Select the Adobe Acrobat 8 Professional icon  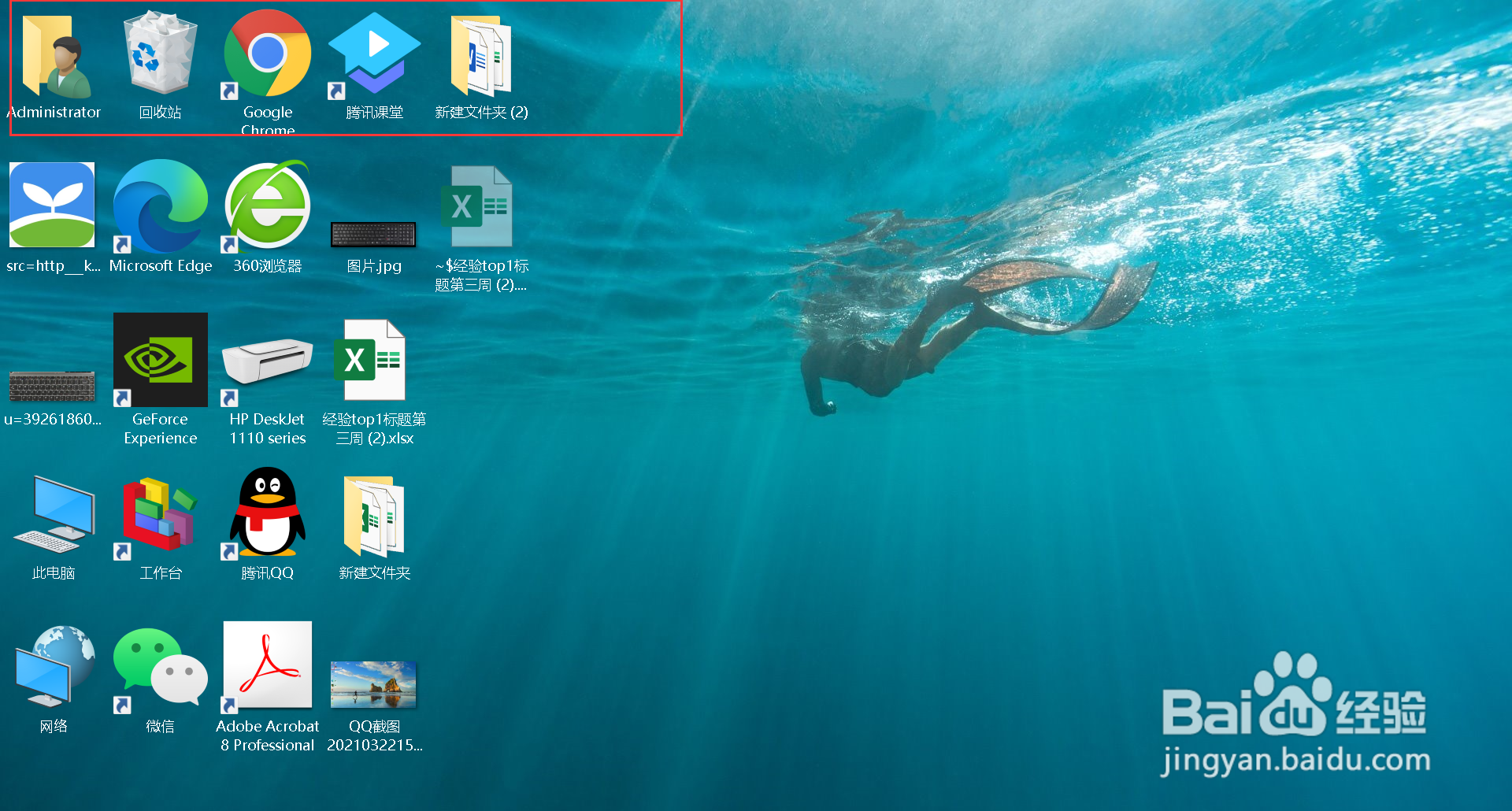[267, 666]
